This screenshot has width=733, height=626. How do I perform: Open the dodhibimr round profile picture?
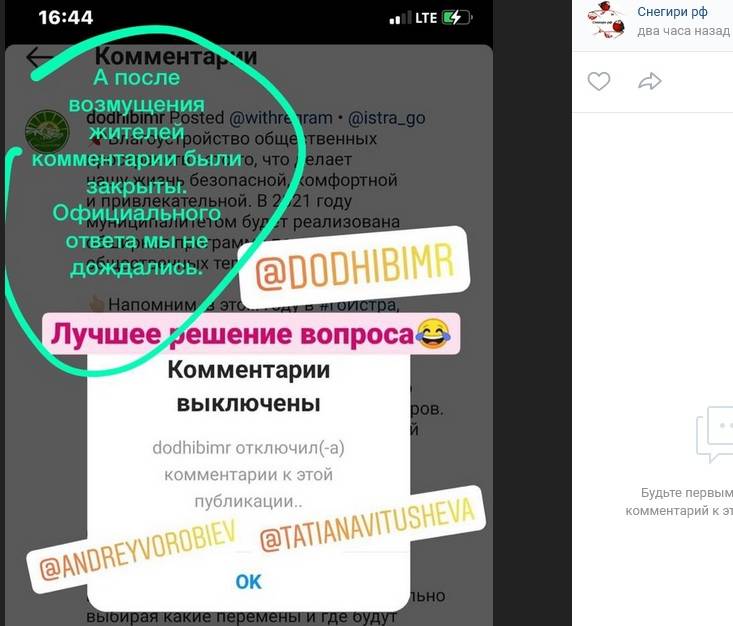[47, 131]
